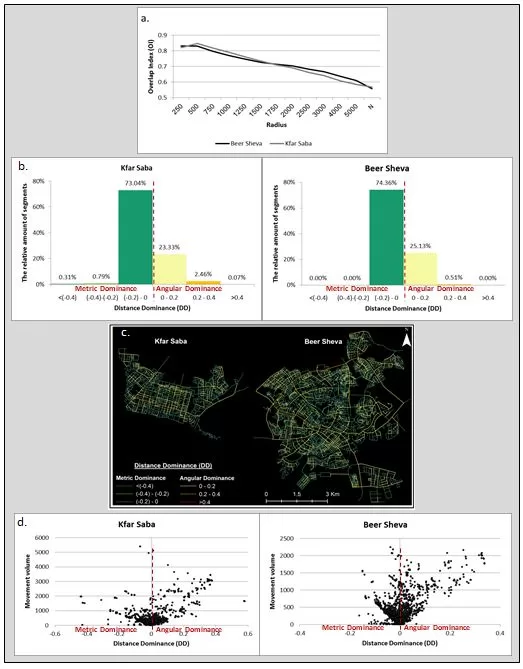Click the Overlap Index (OI) axis title

point(151,67)
